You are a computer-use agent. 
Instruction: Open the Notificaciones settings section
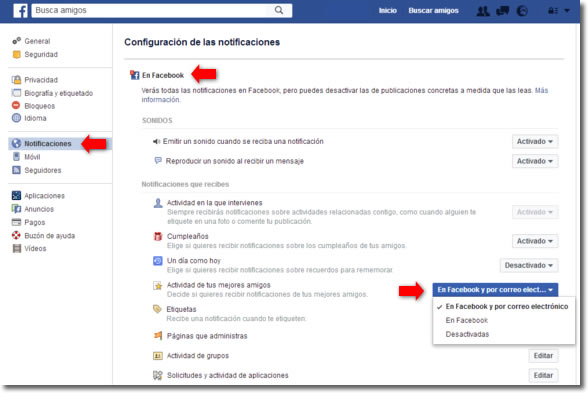click(x=48, y=144)
